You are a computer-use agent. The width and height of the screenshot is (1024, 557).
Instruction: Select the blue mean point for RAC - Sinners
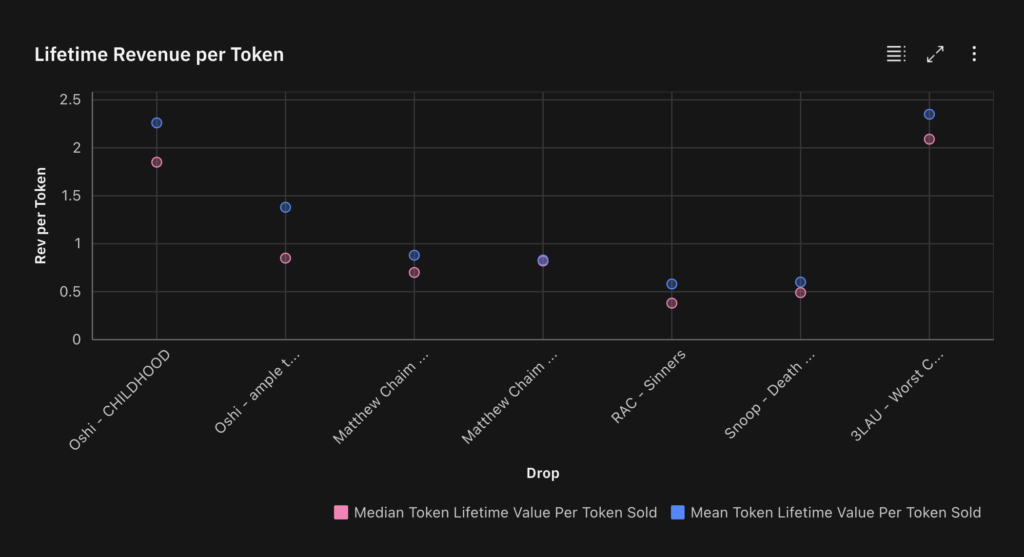[672, 284]
